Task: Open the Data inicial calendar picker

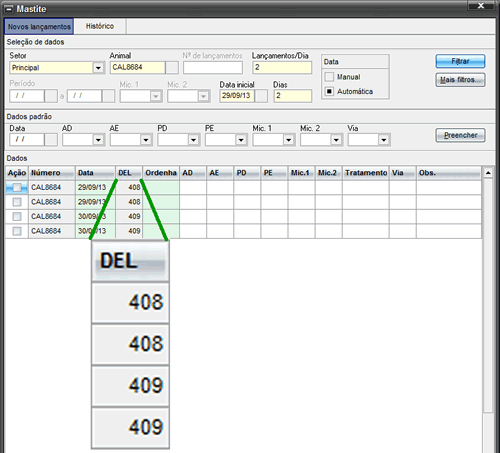Action: pos(261,96)
